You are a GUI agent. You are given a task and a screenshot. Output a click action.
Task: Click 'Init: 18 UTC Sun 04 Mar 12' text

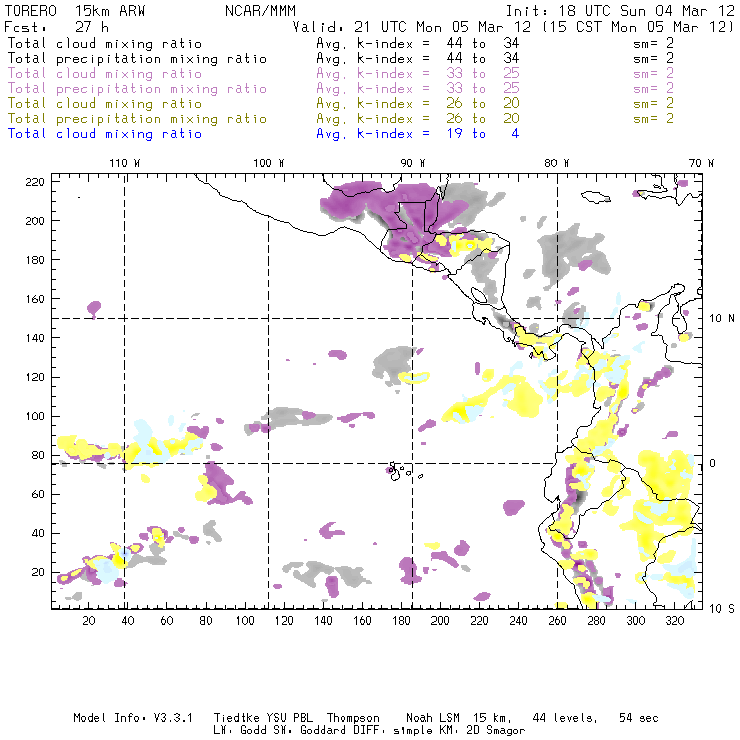[x=620, y=11]
